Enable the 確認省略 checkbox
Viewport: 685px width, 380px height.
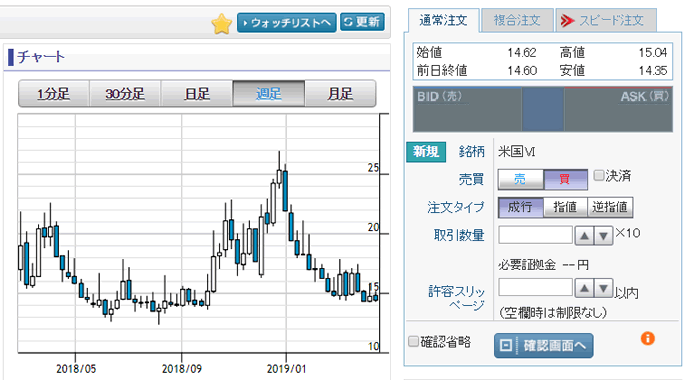pos(413,341)
